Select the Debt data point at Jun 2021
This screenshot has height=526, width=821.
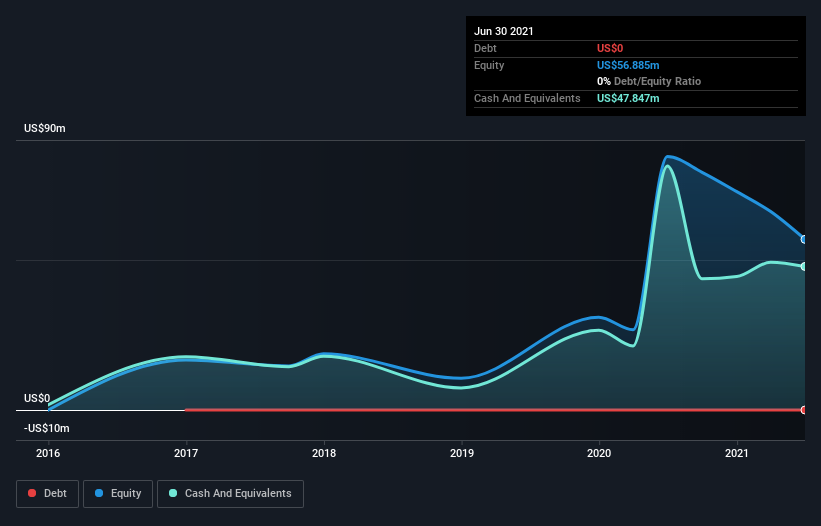[x=804, y=410]
